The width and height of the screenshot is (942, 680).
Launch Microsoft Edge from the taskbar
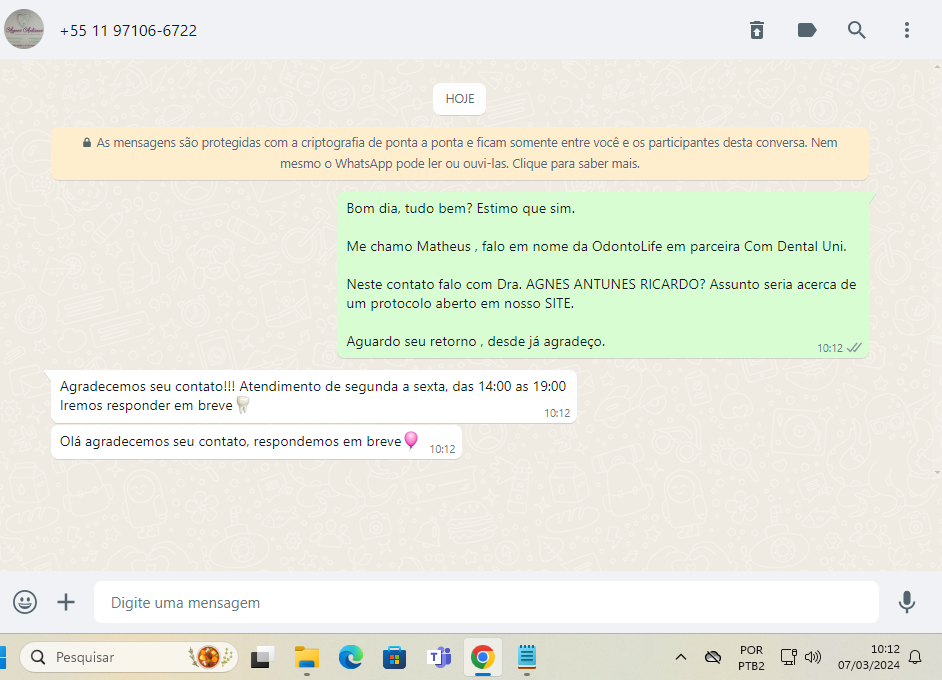click(350, 657)
